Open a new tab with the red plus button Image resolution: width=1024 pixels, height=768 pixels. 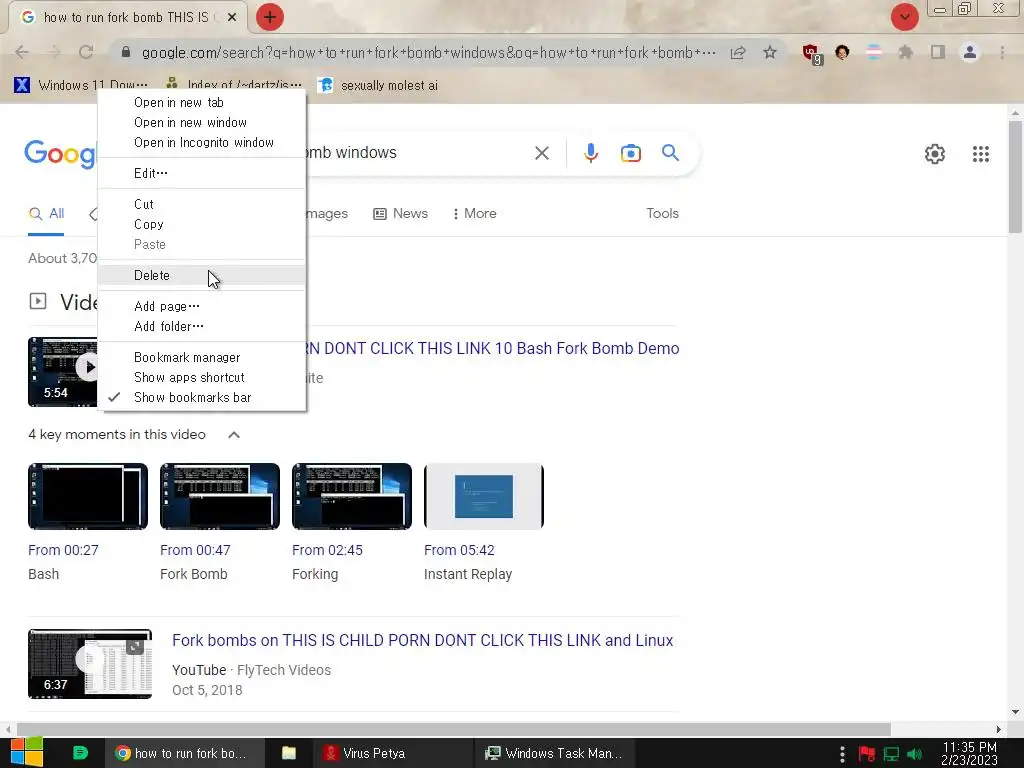(x=270, y=17)
